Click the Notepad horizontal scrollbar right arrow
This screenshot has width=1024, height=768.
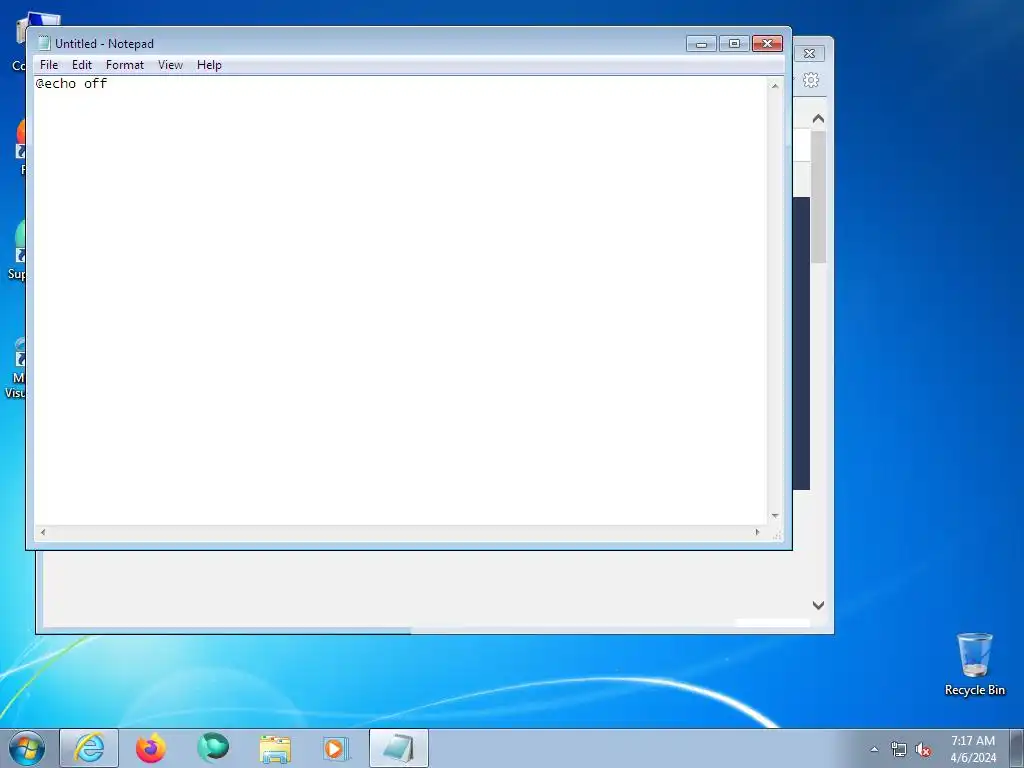pyautogui.click(x=758, y=532)
